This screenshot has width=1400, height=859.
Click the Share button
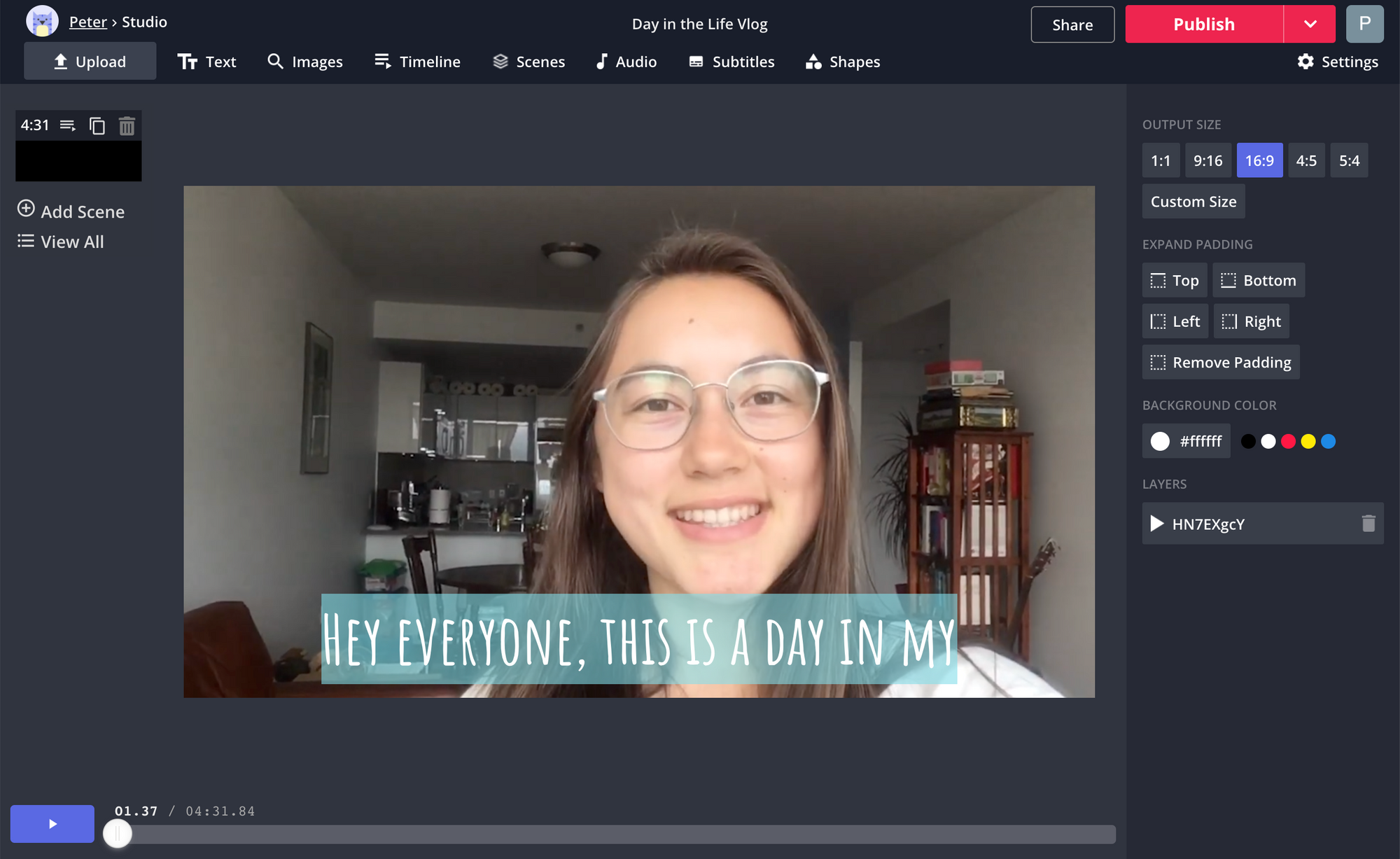tap(1072, 25)
